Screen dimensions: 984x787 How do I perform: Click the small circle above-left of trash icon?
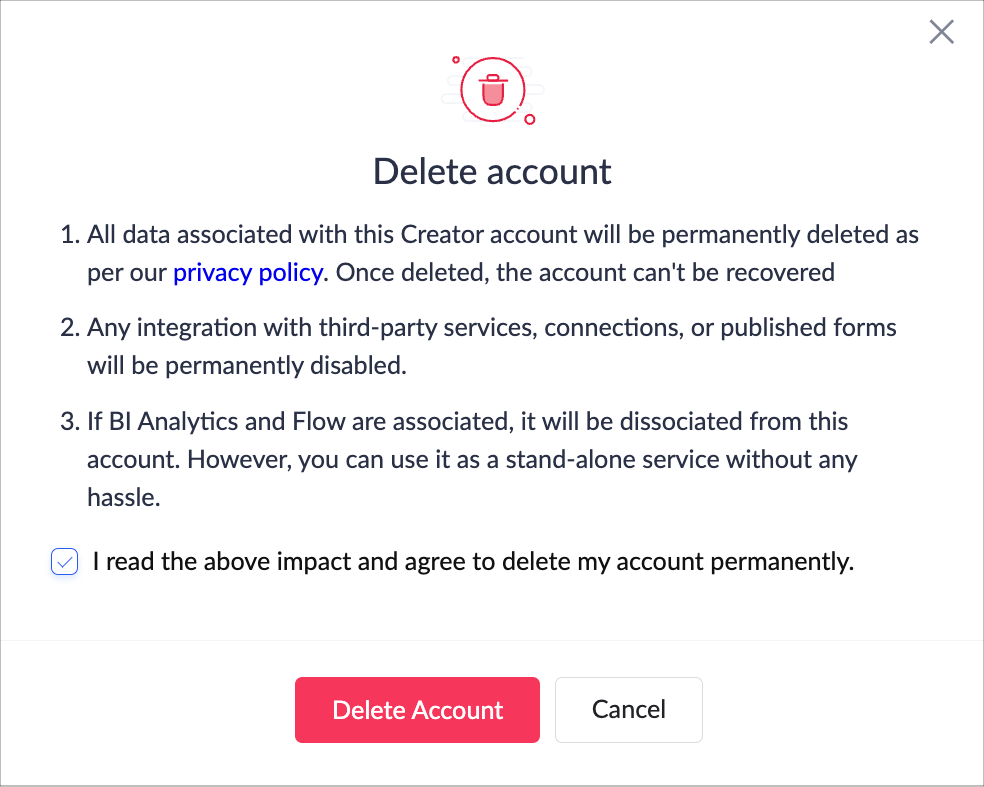pos(456,60)
